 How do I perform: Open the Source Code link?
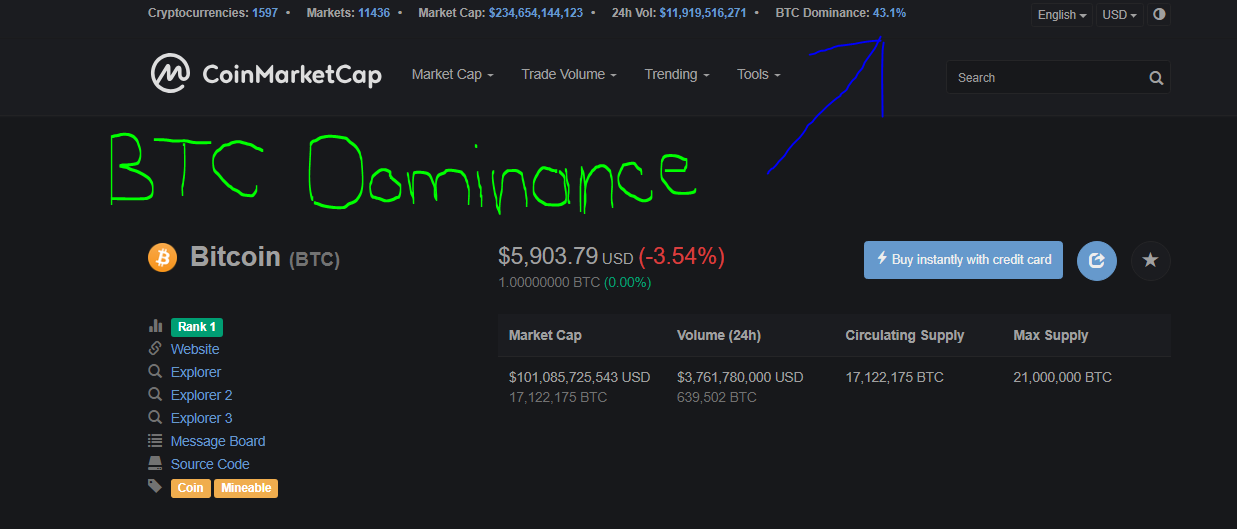(x=210, y=464)
